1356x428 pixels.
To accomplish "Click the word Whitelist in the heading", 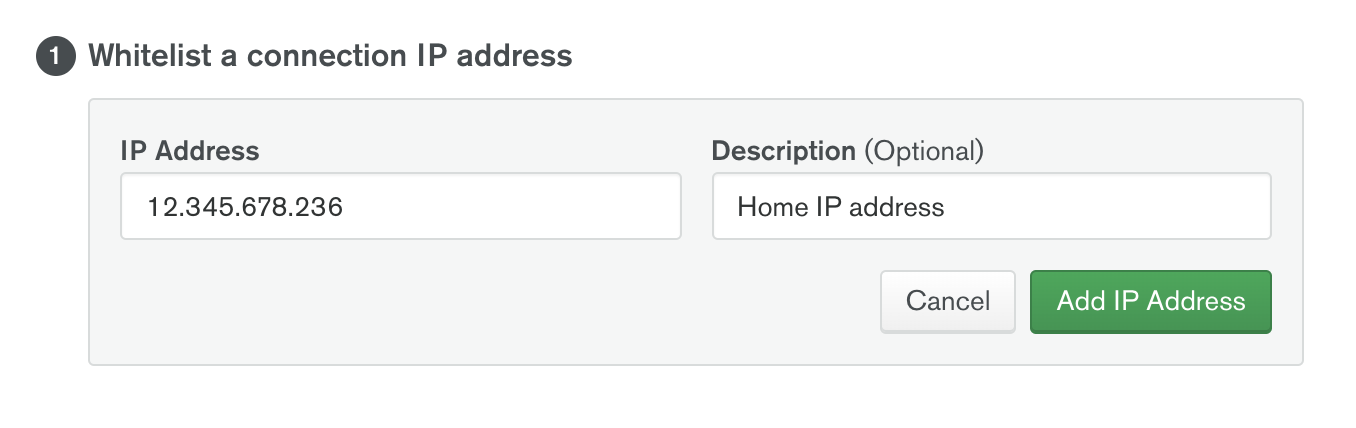I will [x=150, y=55].
